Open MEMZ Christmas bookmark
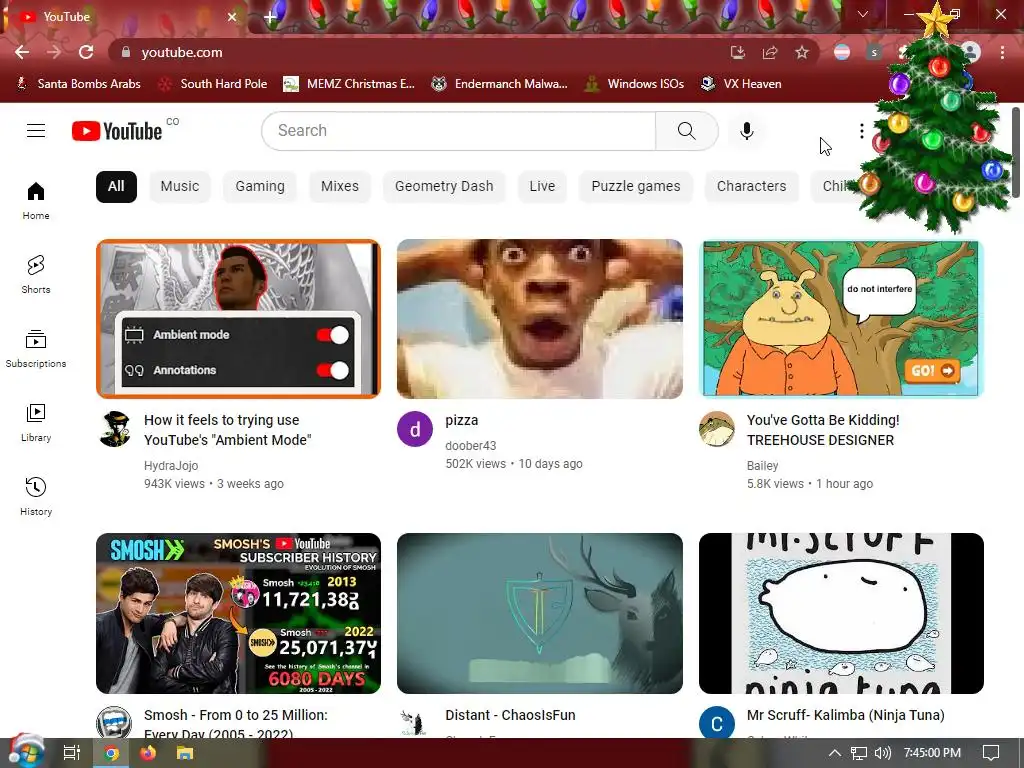This screenshot has height=768, width=1024. tap(349, 84)
